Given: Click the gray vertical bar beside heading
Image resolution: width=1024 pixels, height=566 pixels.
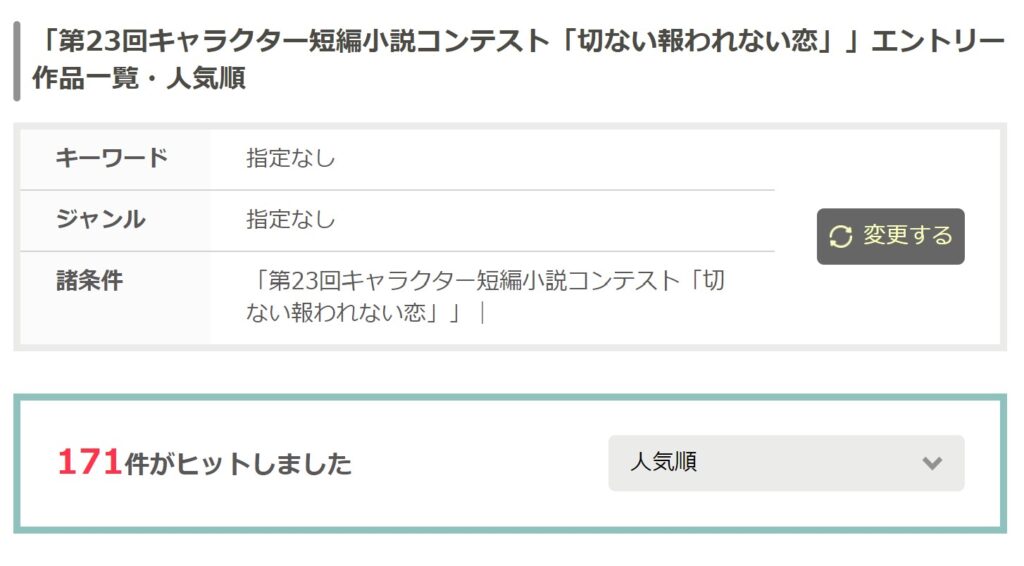Looking at the screenshot, I should (17, 61).
